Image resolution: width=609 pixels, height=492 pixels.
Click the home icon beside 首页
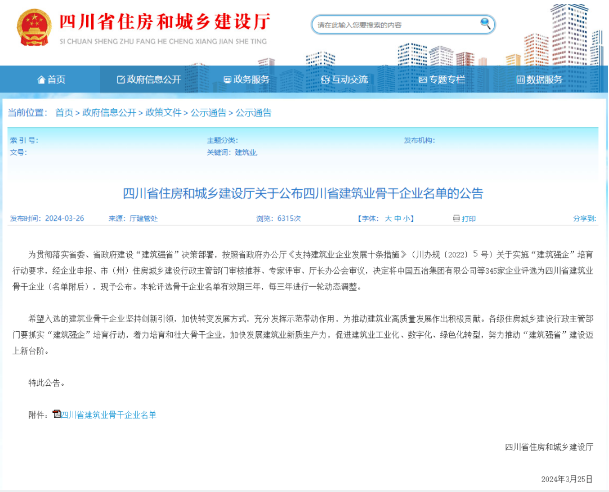40,79
